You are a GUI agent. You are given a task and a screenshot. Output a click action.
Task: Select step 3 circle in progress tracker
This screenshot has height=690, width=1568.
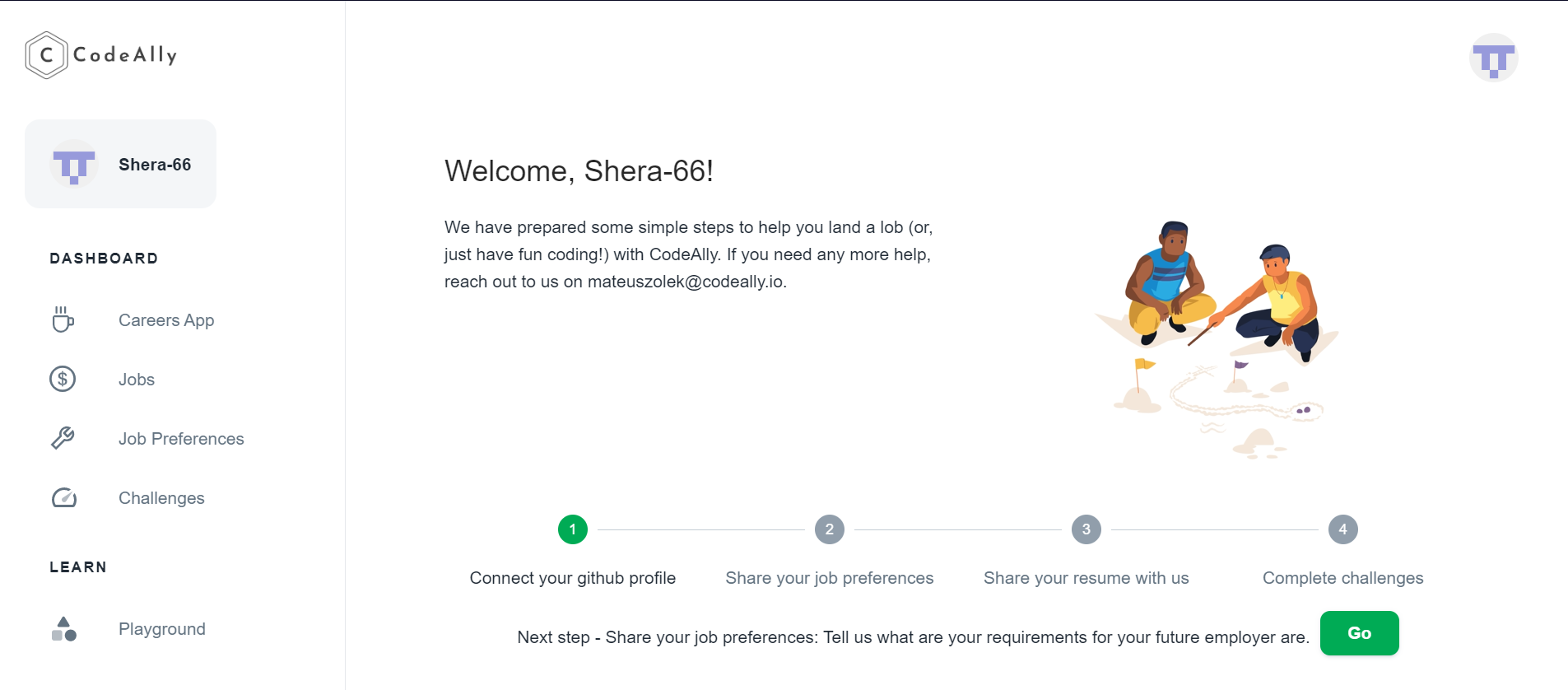pyautogui.click(x=1086, y=529)
